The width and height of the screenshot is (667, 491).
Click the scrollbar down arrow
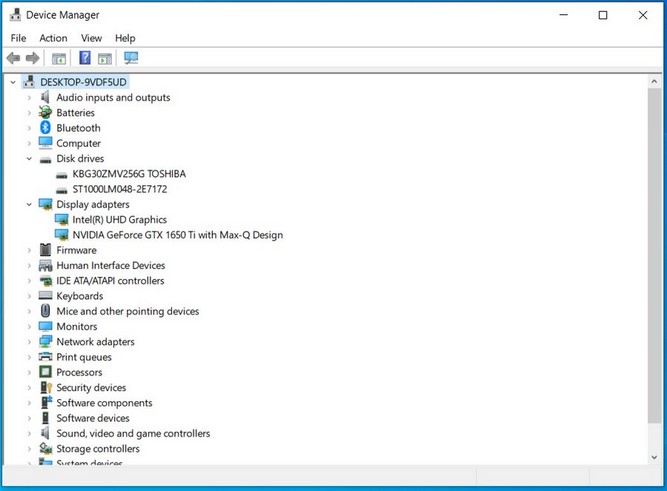654,457
